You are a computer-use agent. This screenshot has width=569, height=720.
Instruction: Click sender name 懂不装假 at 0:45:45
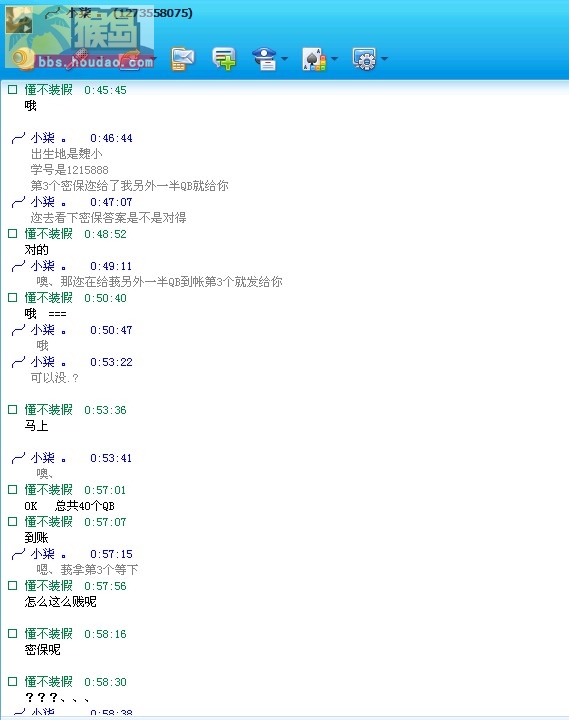click(49, 90)
